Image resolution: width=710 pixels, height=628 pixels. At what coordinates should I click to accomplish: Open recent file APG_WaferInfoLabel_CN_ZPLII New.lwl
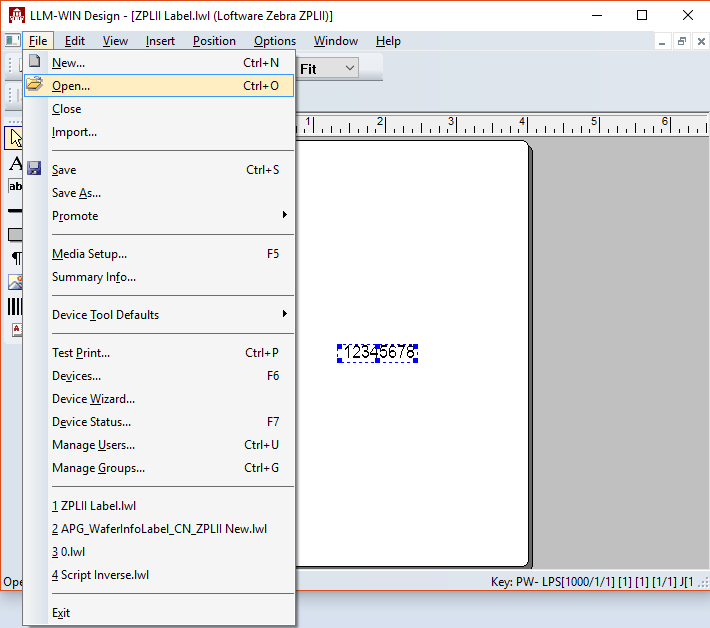pyautogui.click(x=159, y=529)
